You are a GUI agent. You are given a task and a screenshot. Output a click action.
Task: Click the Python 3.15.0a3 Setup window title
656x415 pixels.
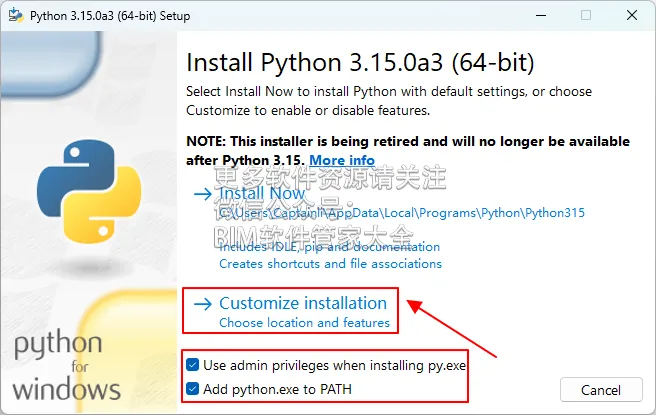pyautogui.click(x=110, y=16)
